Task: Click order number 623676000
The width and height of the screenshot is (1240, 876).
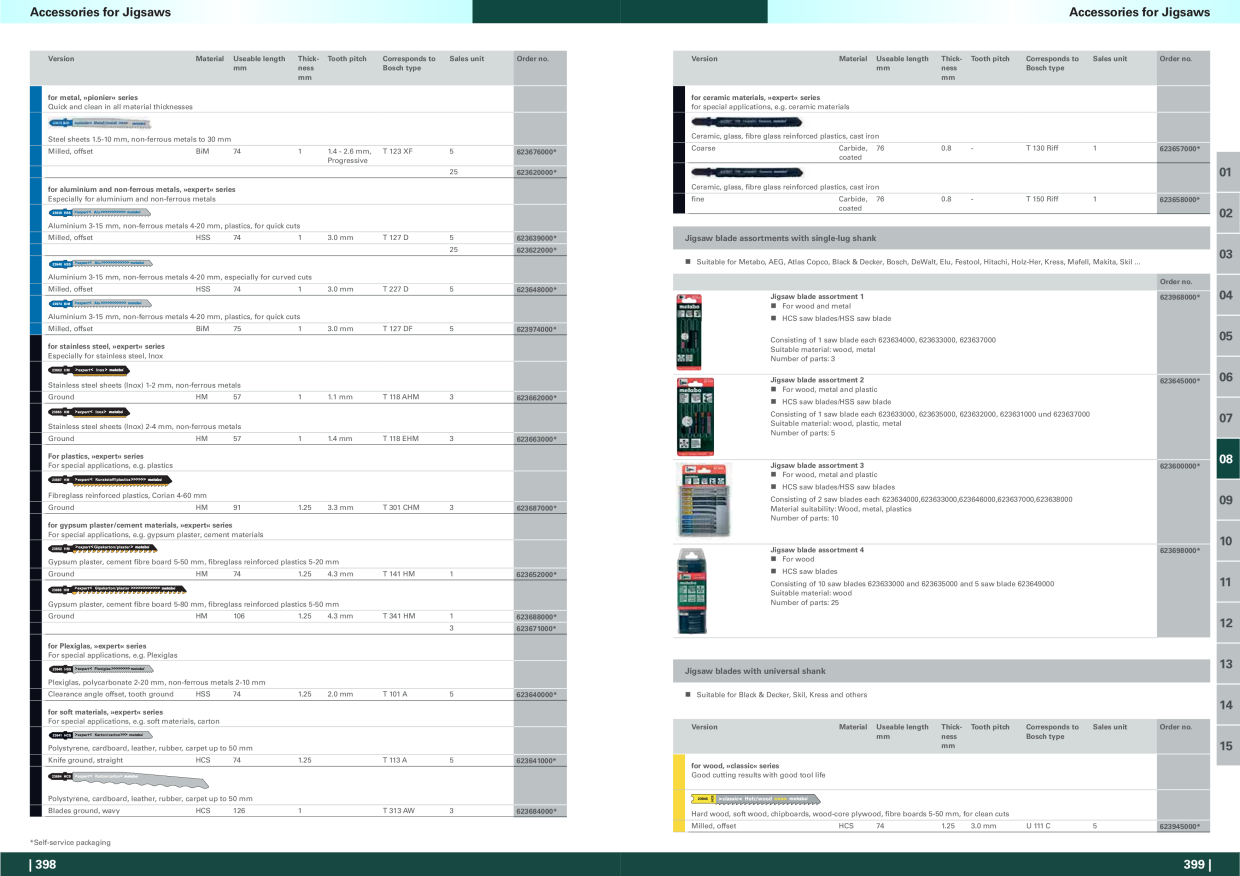Action: (536, 151)
